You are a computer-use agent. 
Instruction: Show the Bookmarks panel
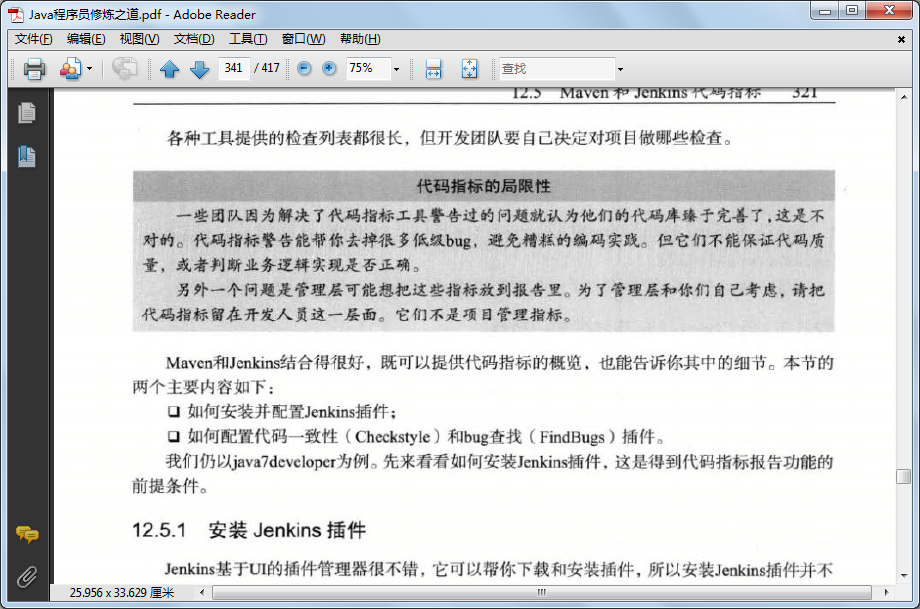26,157
